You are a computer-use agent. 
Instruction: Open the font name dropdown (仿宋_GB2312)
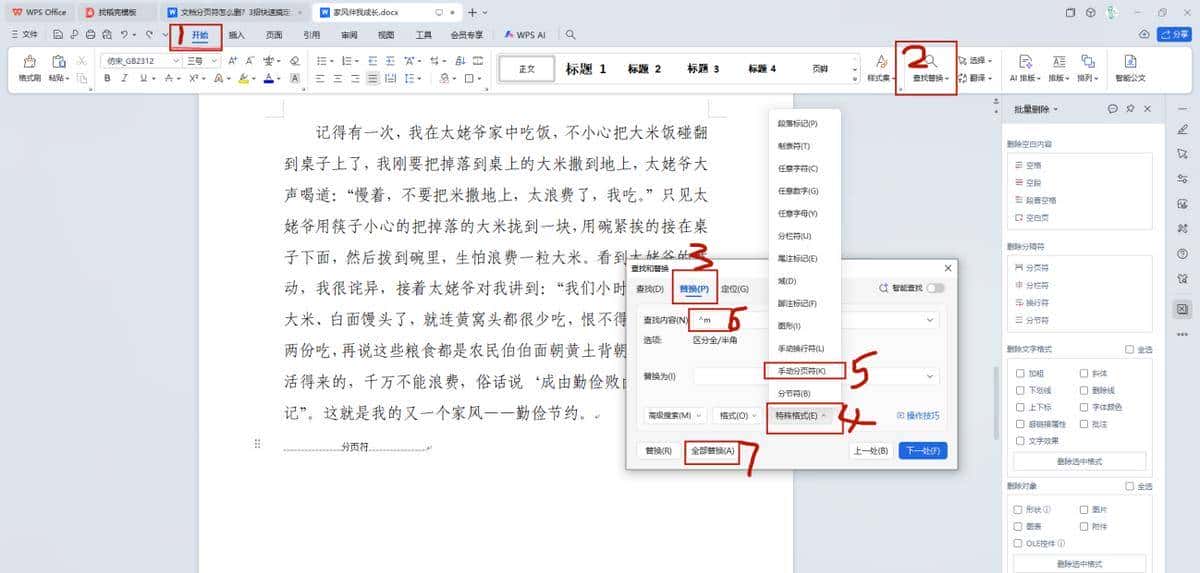[x=176, y=60]
